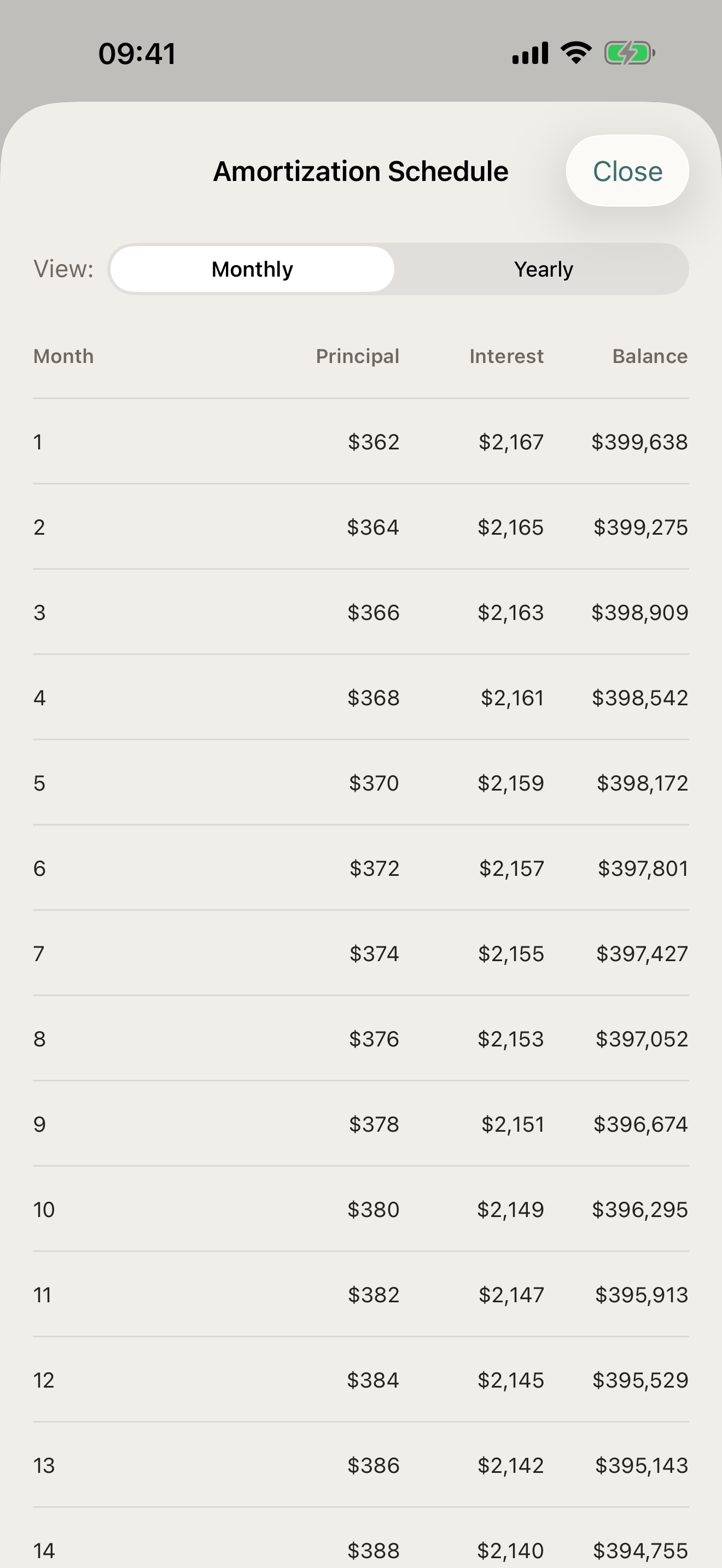Close the Amortization Schedule sheet
This screenshot has height=1568, width=722.
(627, 171)
